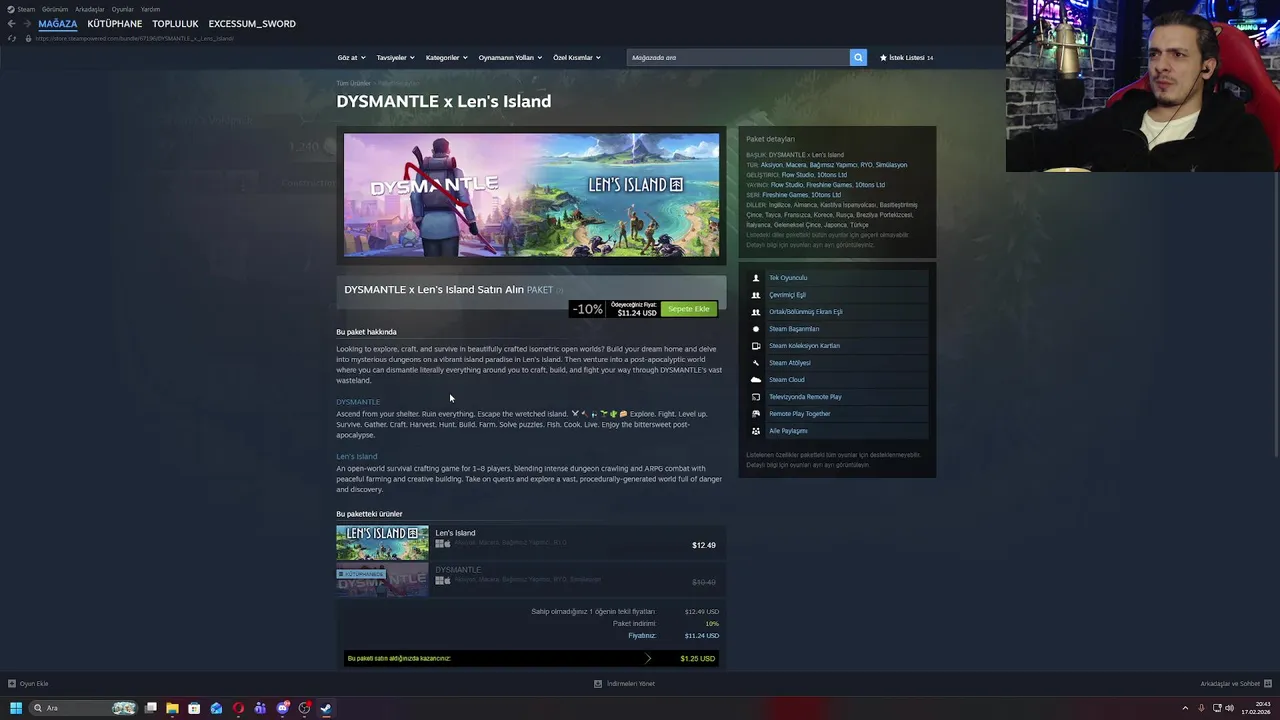The width and height of the screenshot is (1280, 720).
Task: Click the taskbar clock showing 20:43
Action: (x=1256, y=708)
